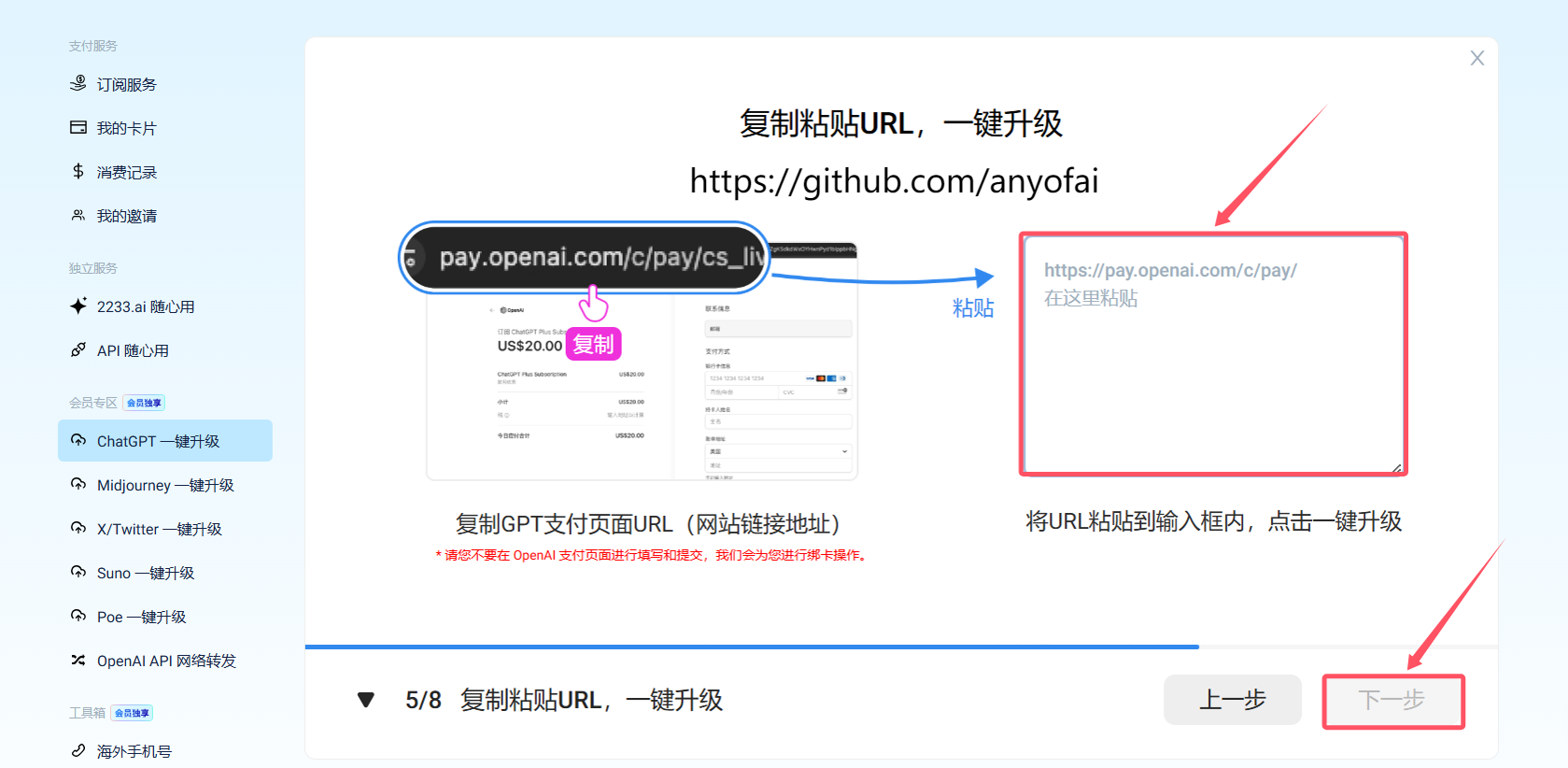1568x768 pixels.
Task: Click the 海外手机号 link icon
Action: point(78,750)
